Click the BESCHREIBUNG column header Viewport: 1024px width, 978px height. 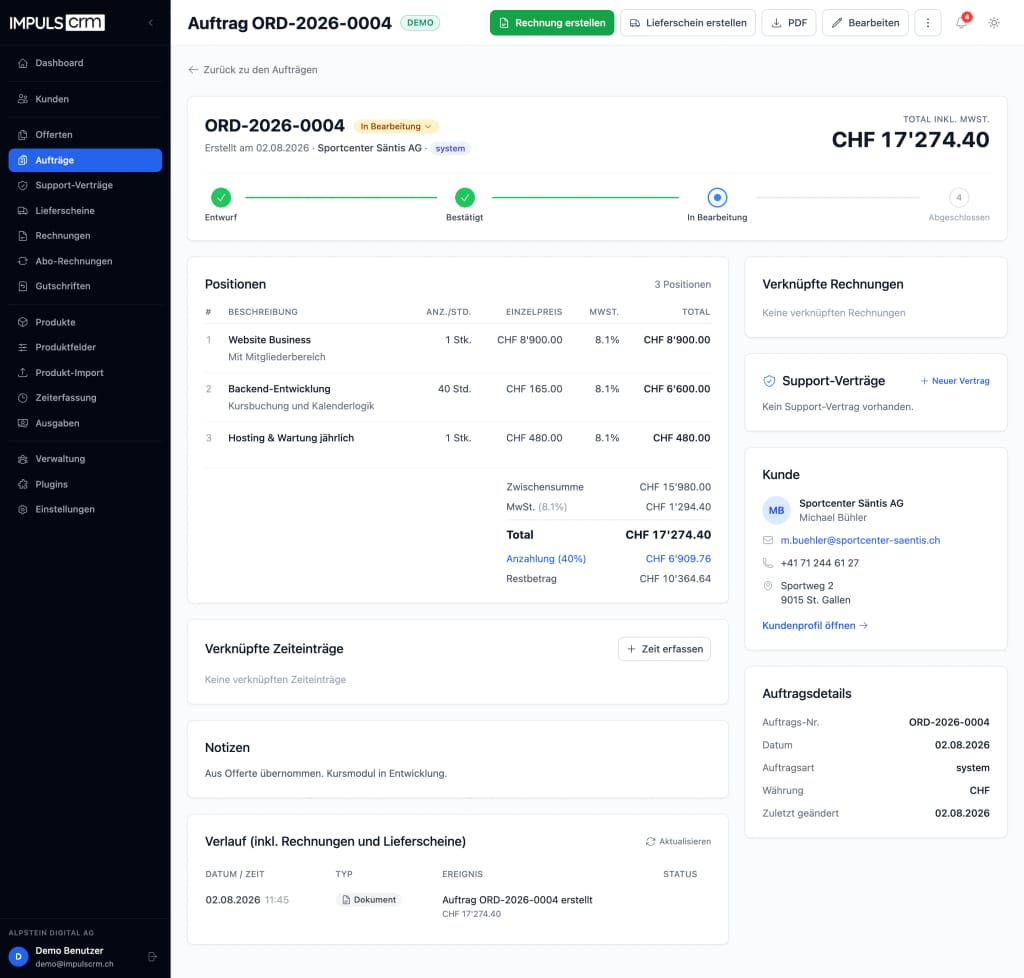point(263,312)
